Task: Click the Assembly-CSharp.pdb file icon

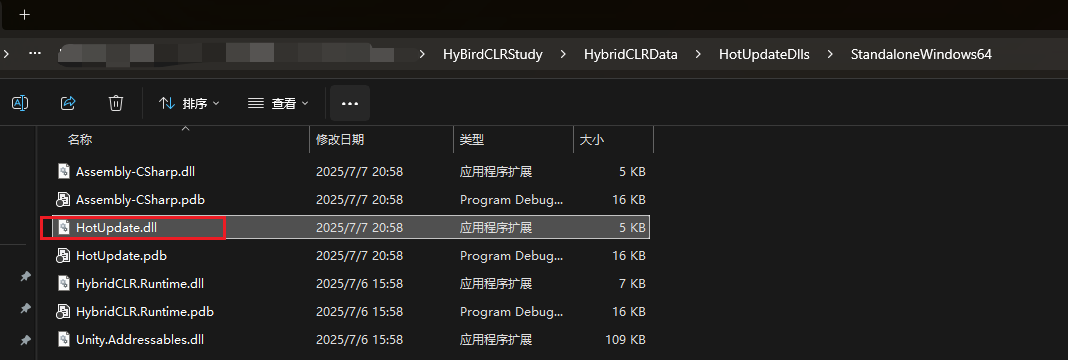Action: pyautogui.click(x=63, y=200)
